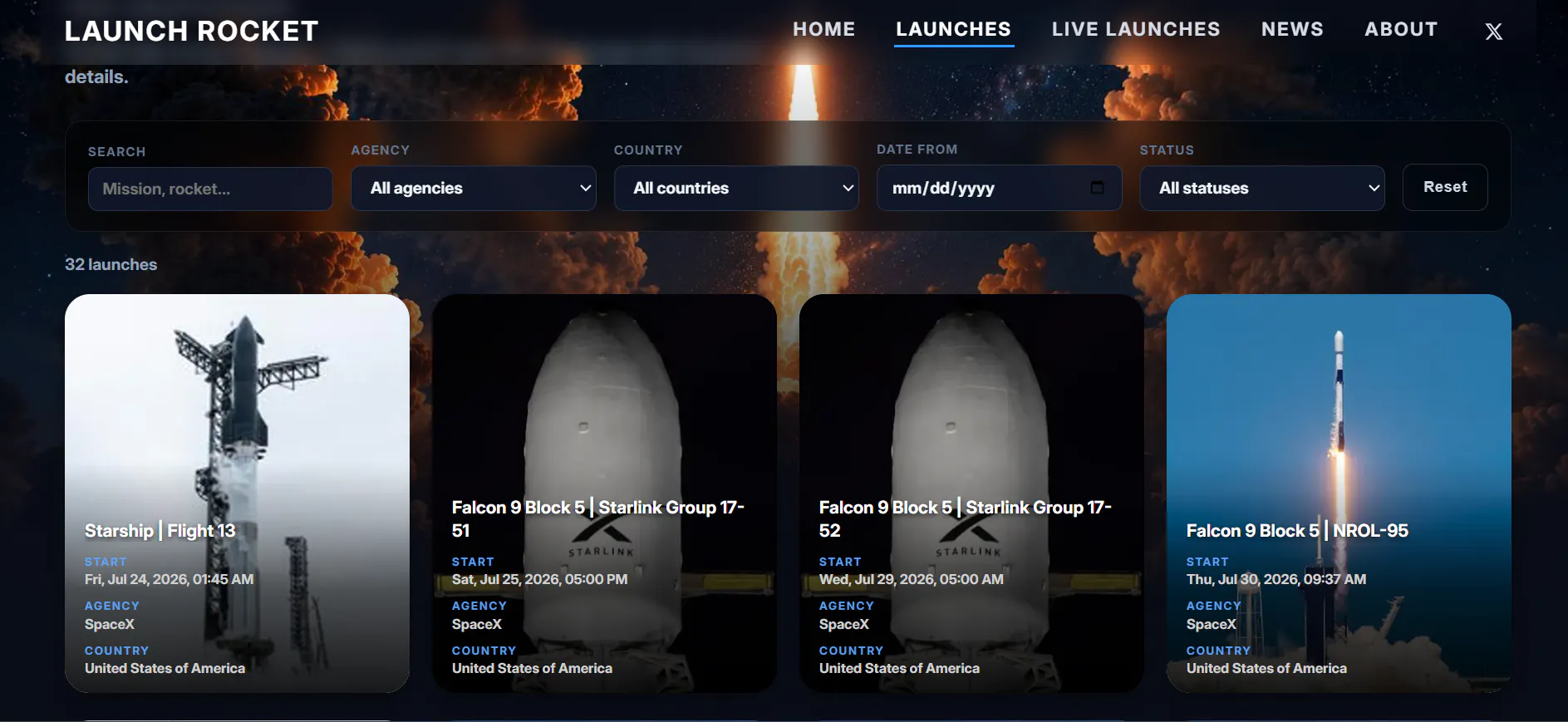
Task: Open the Starship Flight 13 launch card
Action: pyautogui.click(x=237, y=494)
